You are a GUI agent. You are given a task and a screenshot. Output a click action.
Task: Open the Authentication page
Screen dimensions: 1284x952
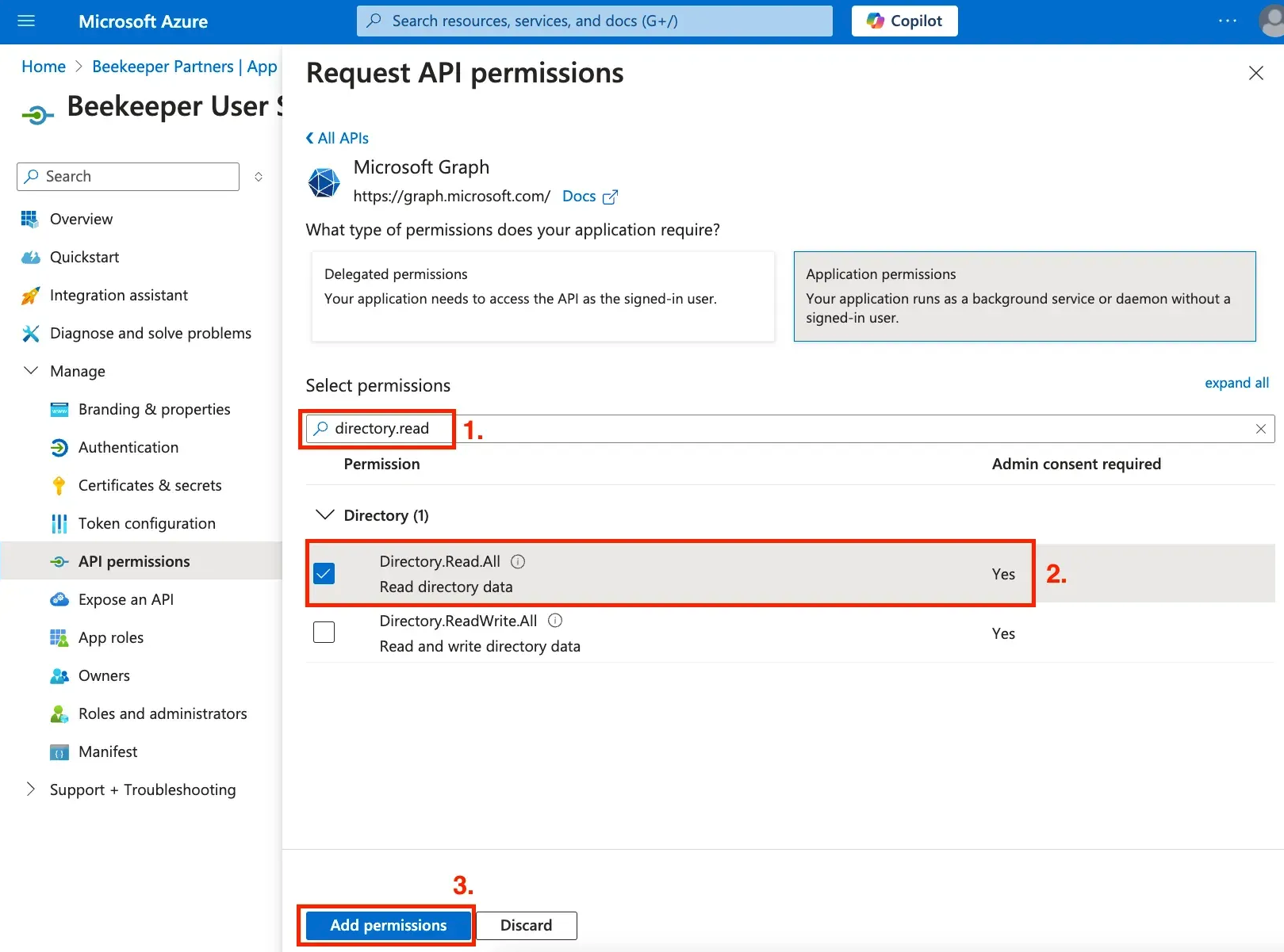point(128,447)
